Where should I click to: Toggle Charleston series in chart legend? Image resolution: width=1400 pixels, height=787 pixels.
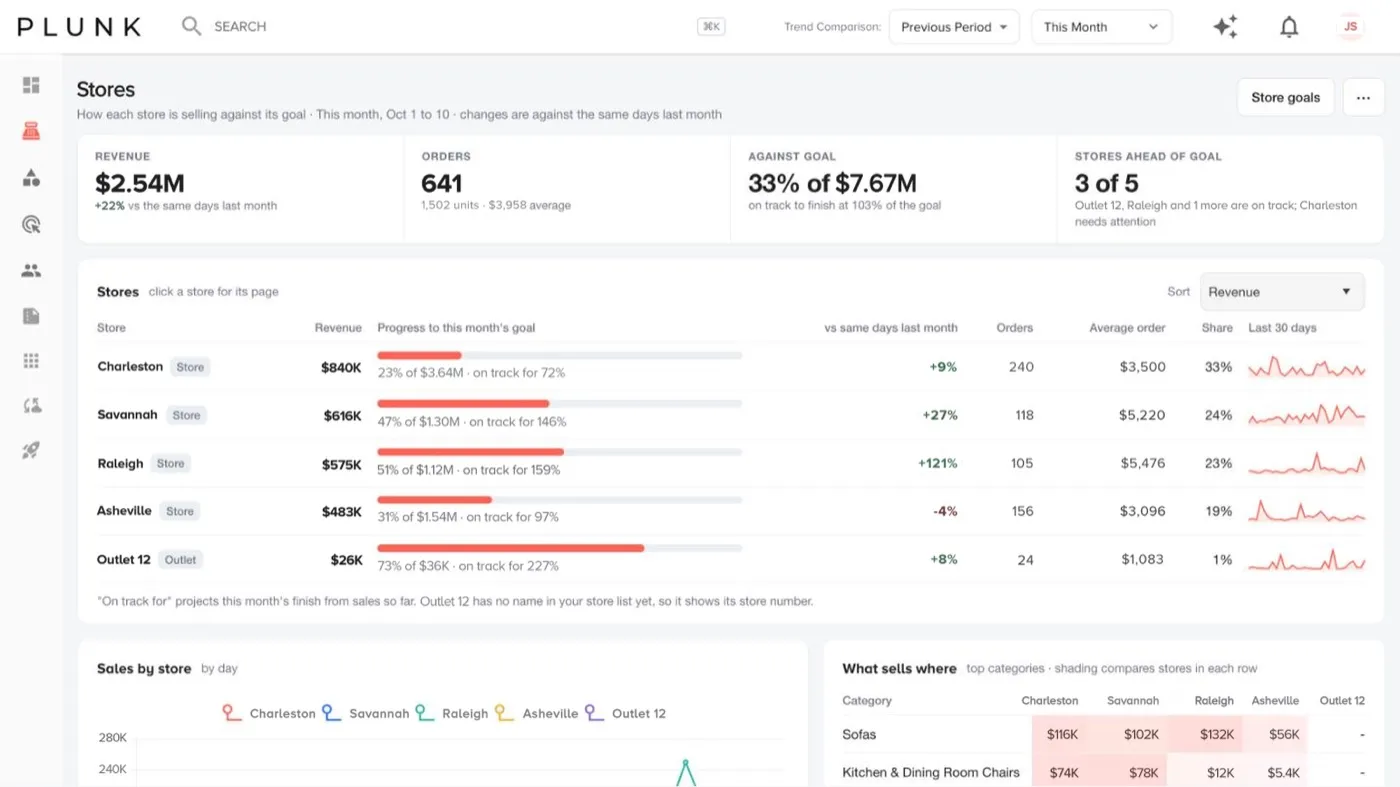pos(268,713)
